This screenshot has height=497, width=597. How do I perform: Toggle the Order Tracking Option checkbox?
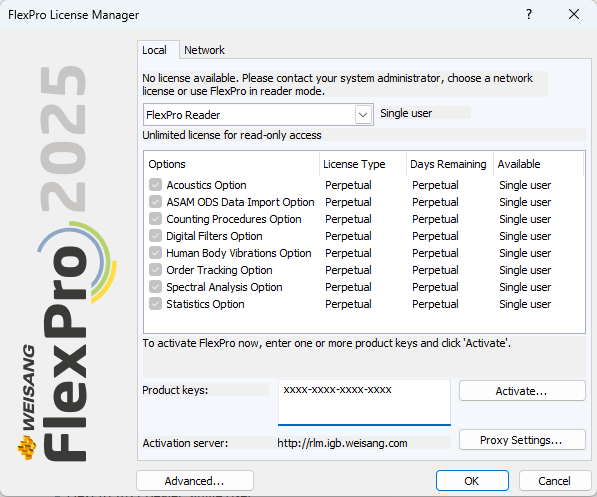pos(155,270)
